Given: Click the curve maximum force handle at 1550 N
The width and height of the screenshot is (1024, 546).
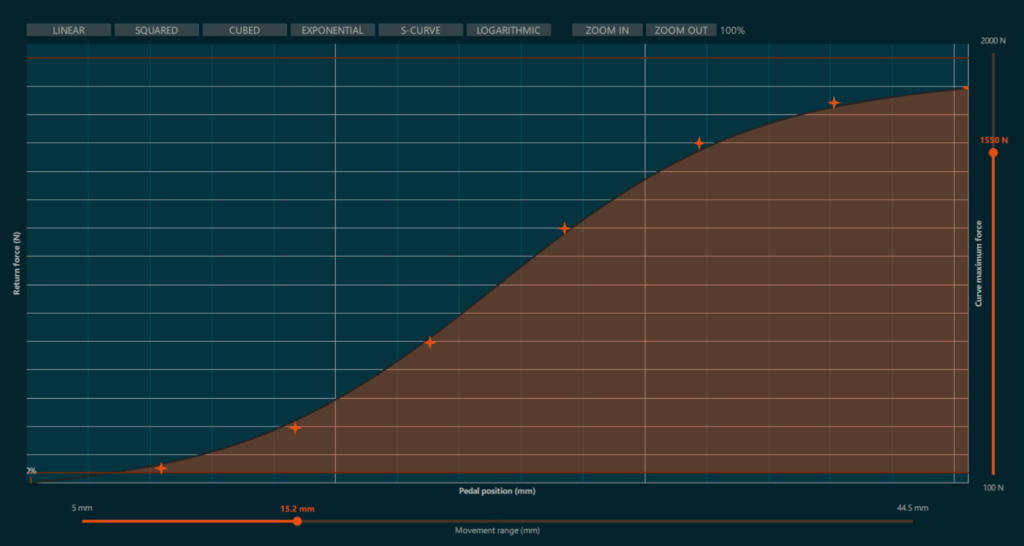Looking at the screenshot, I should (993, 153).
